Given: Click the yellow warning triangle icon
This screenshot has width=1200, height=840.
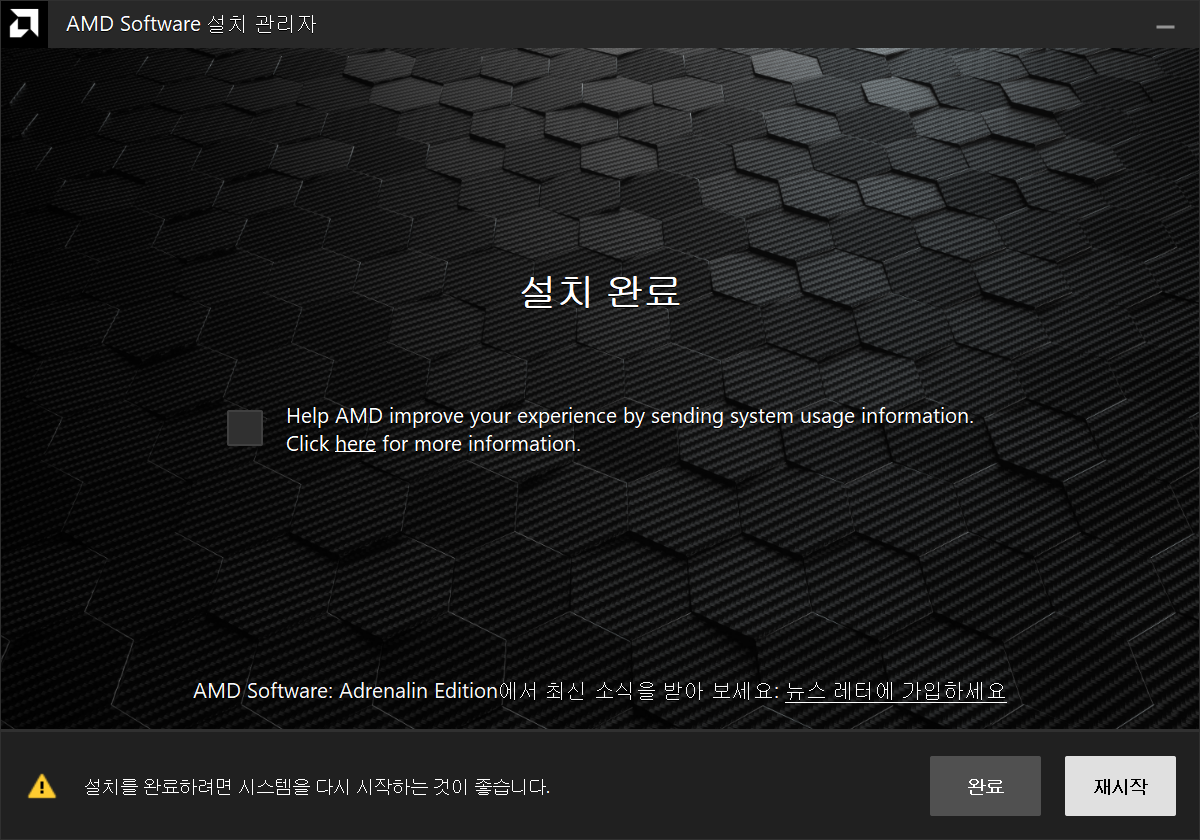Looking at the screenshot, I should click(x=42, y=786).
